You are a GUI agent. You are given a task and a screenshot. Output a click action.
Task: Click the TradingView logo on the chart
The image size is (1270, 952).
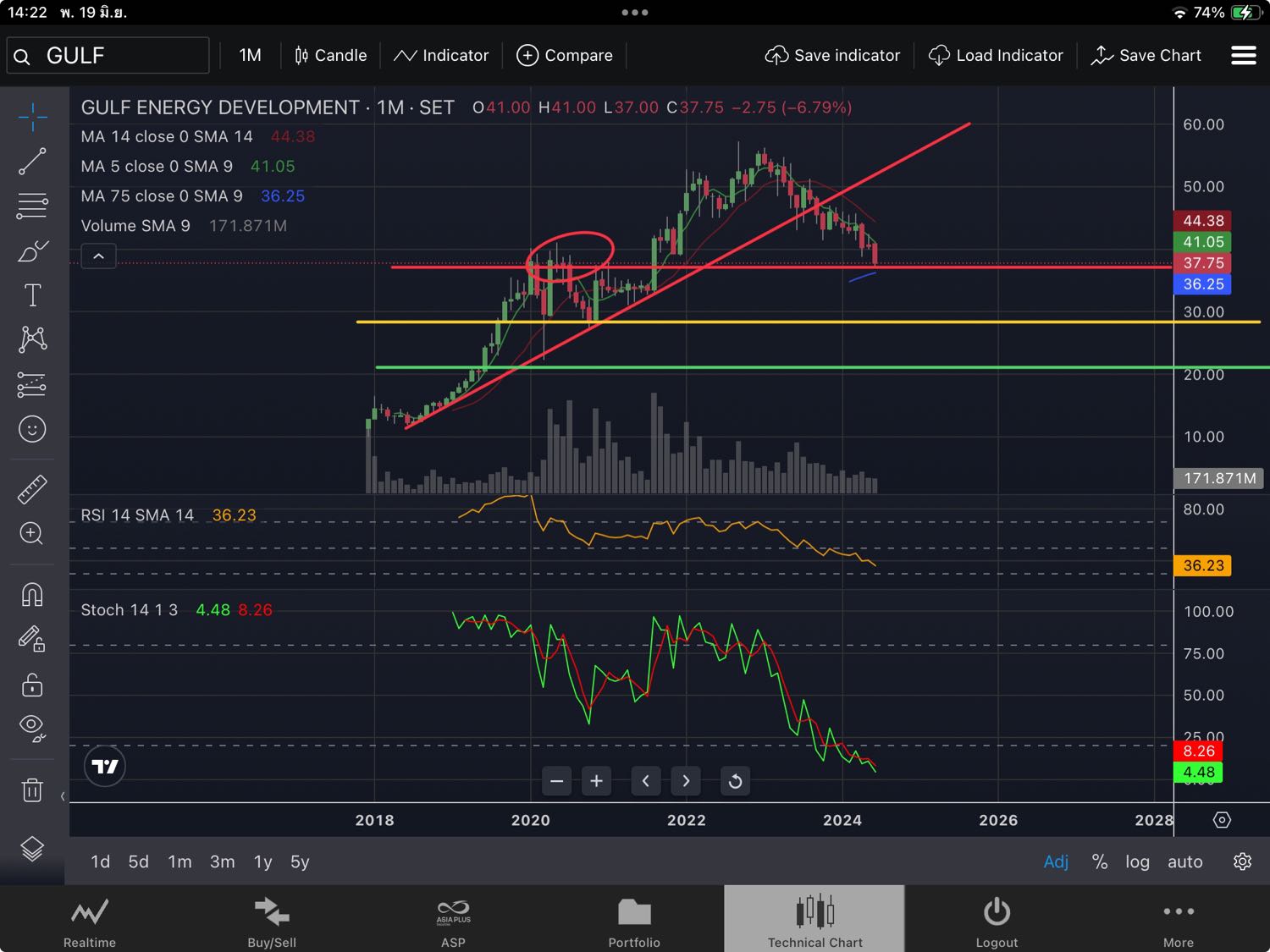[105, 766]
